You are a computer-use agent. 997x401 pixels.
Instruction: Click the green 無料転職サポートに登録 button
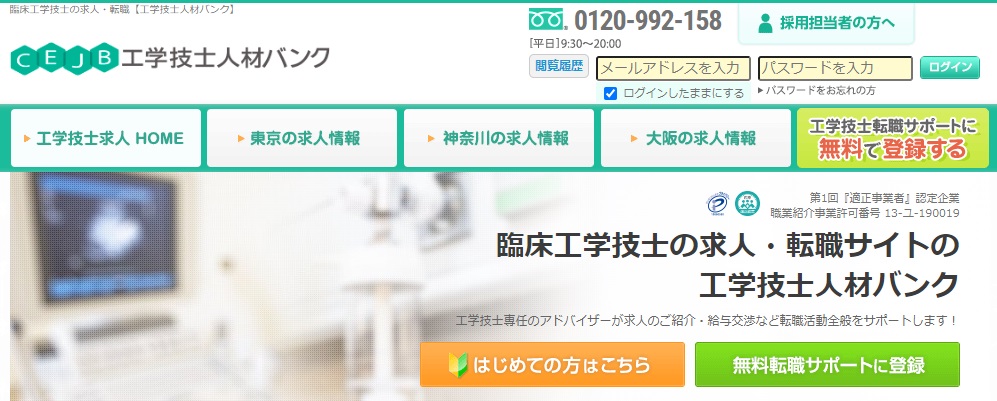[827, 365]
